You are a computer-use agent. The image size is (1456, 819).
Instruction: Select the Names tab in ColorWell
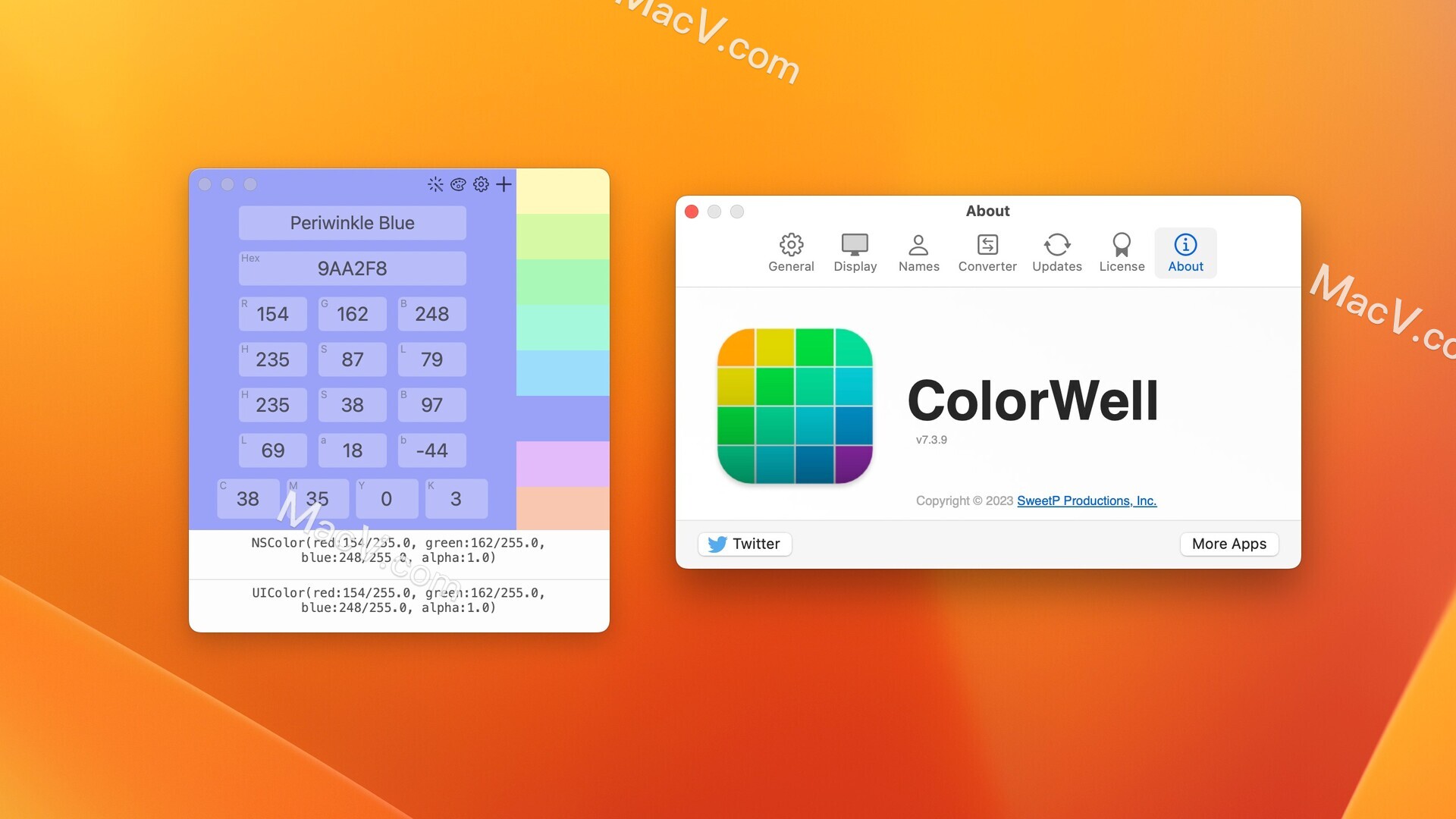coord(918,252)
